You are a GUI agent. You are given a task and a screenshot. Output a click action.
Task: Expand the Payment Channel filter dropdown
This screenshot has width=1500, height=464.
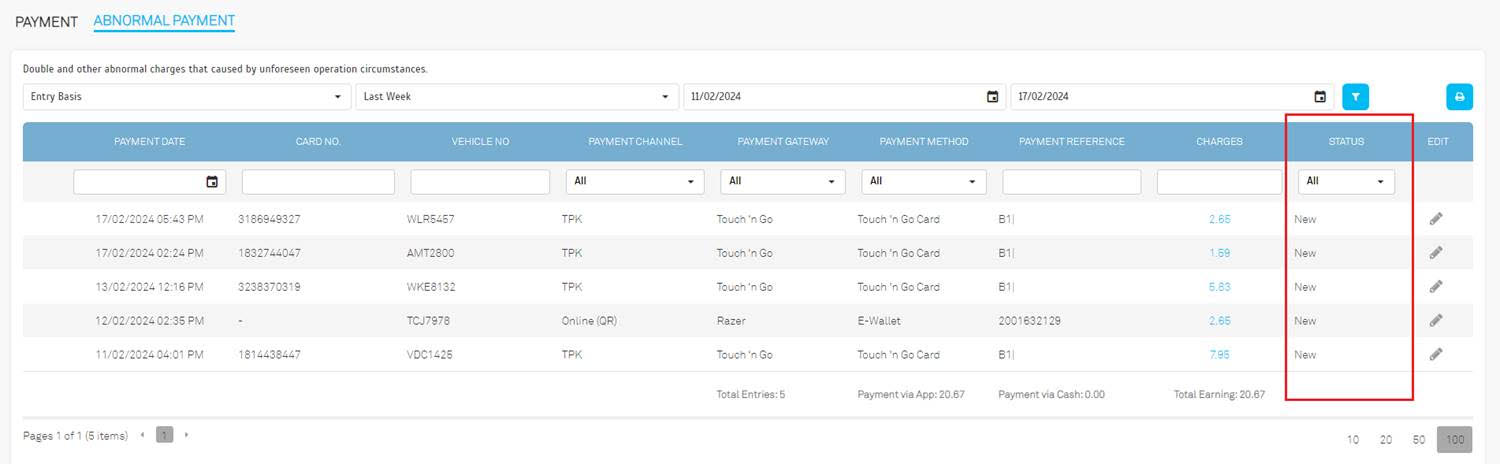click(634, 182)
